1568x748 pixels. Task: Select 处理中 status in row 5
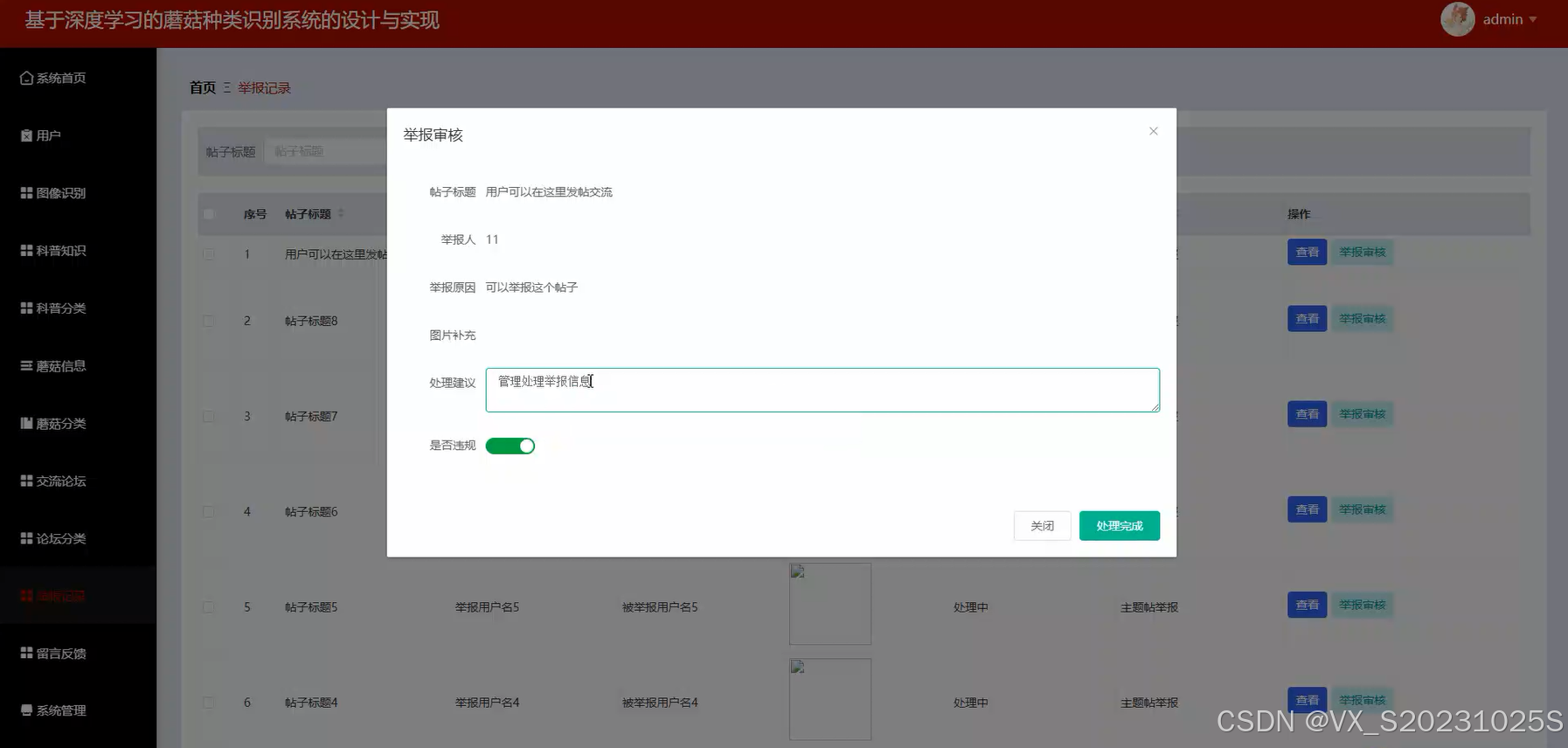point(971,607)
